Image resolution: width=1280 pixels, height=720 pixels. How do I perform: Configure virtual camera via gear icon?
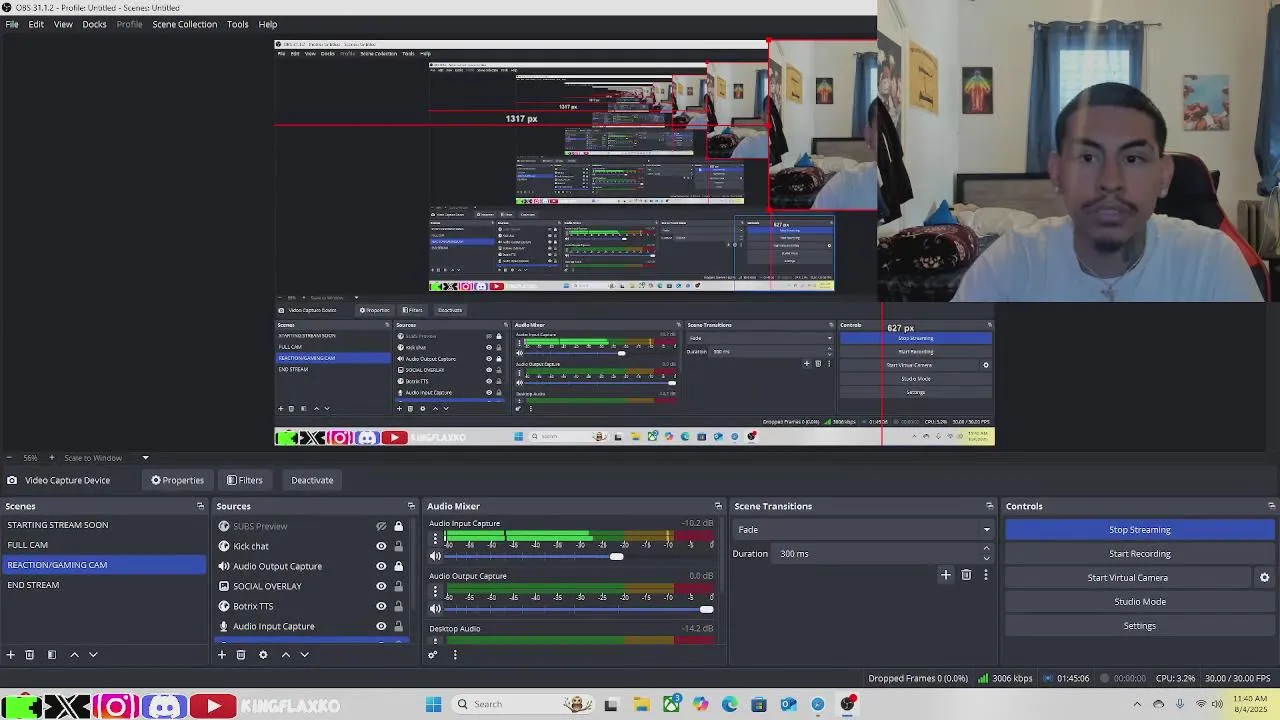coord(1264,578)
